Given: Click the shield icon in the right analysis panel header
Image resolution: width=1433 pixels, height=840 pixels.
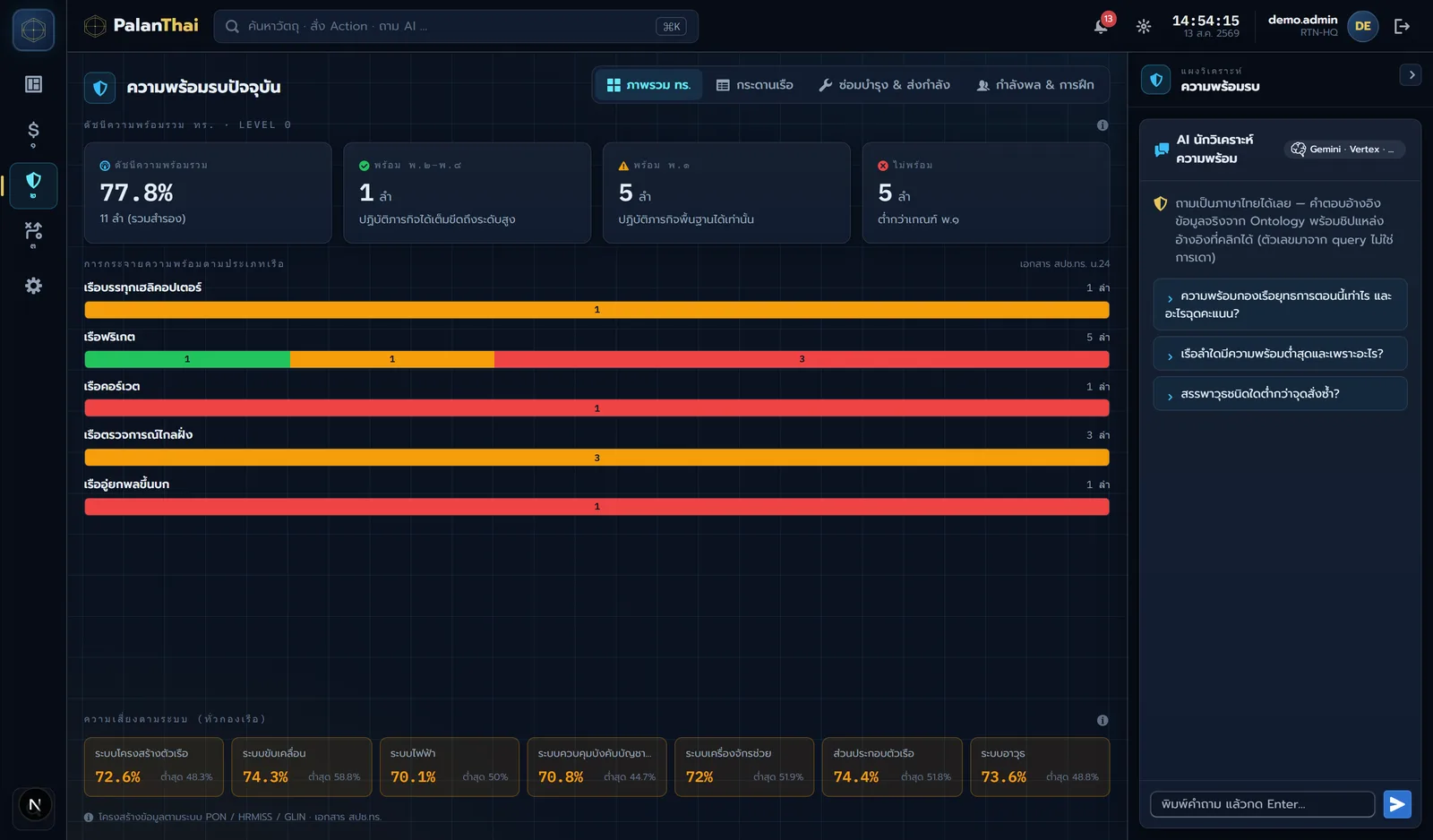Looking at the screenshot, I should pyautogui.click(x=1156, y=80).
